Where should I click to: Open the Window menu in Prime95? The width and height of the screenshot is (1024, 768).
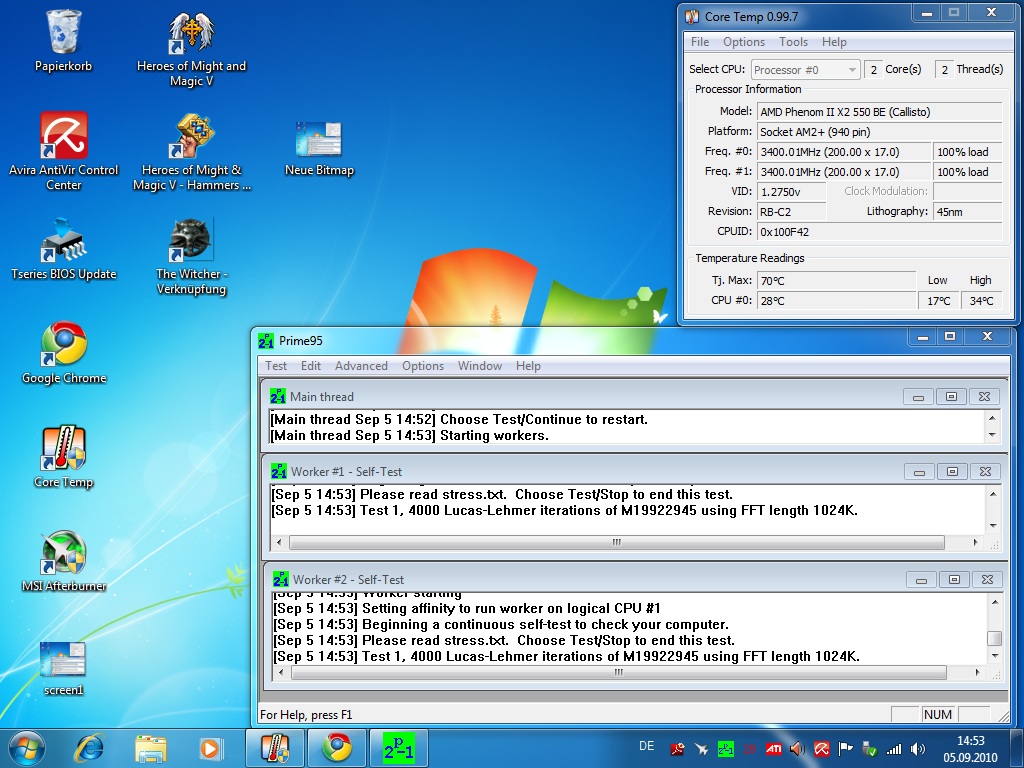[480, 366]
